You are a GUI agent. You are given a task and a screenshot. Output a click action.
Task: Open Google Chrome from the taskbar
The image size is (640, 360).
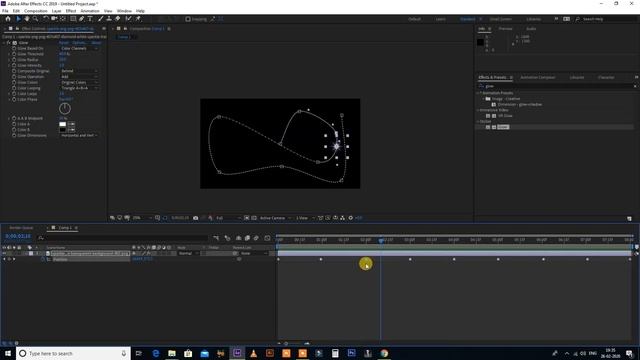tap(384, 353)
